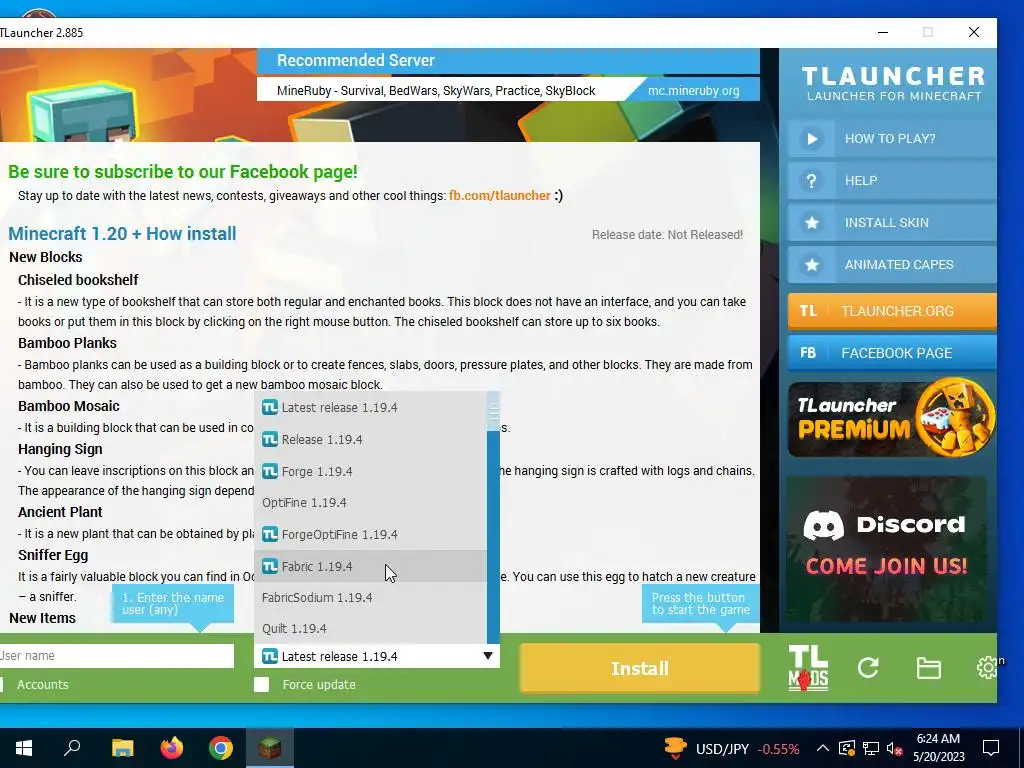Open Install Skin button
The height and width of the screenshot is (768, 1024).
click(x=892, y=223)
